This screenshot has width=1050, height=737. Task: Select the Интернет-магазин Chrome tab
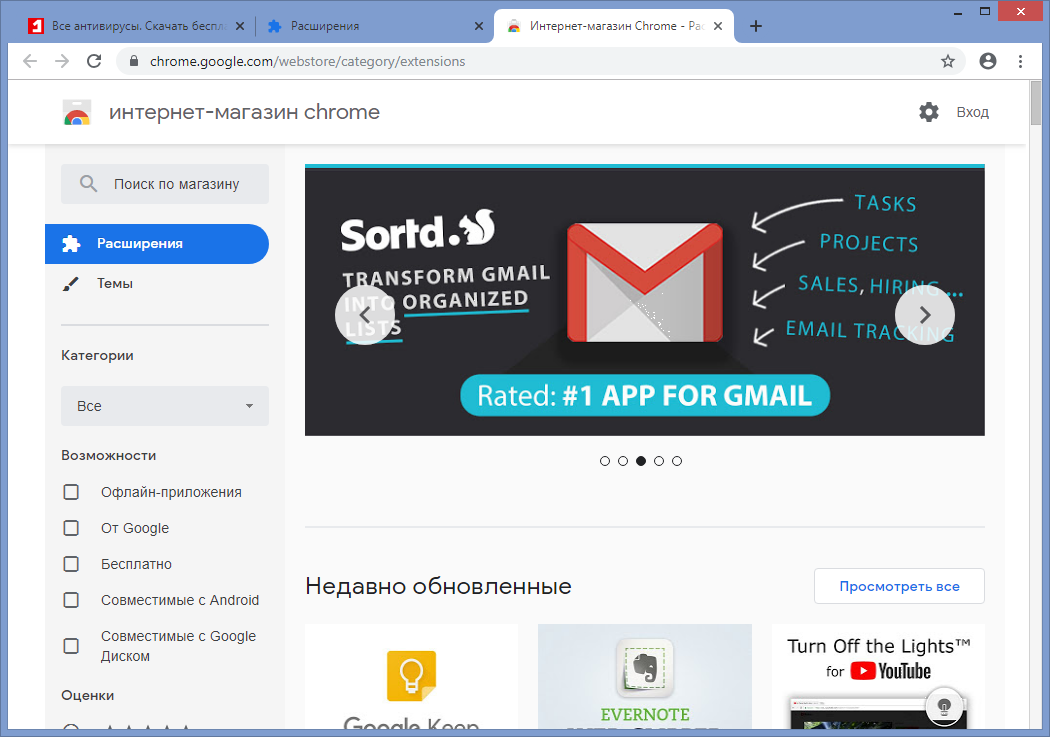coord(614,26)
